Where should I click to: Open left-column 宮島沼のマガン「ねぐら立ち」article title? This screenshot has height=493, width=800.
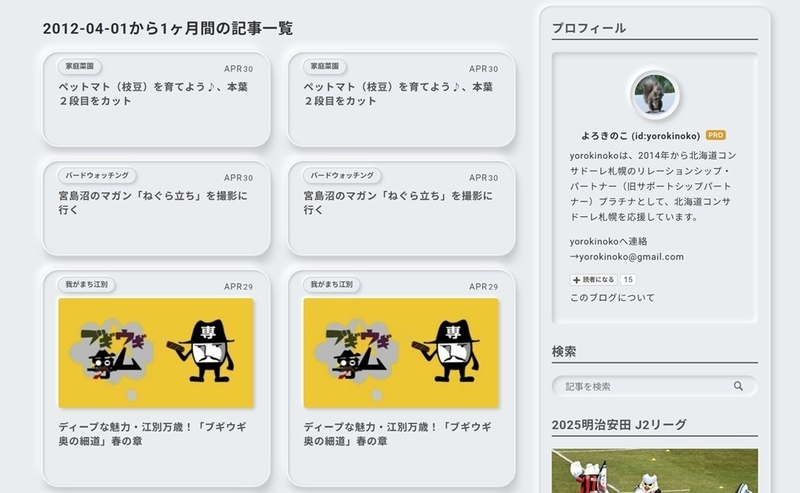(153, 203)
